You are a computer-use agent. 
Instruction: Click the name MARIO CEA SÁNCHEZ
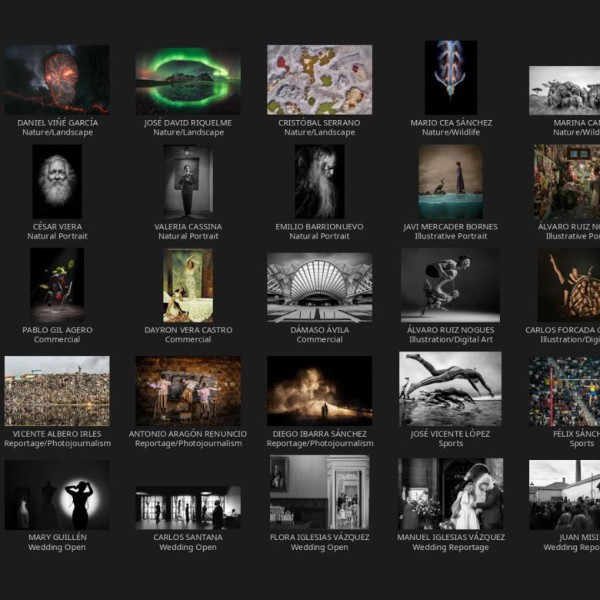coord(451,123)
